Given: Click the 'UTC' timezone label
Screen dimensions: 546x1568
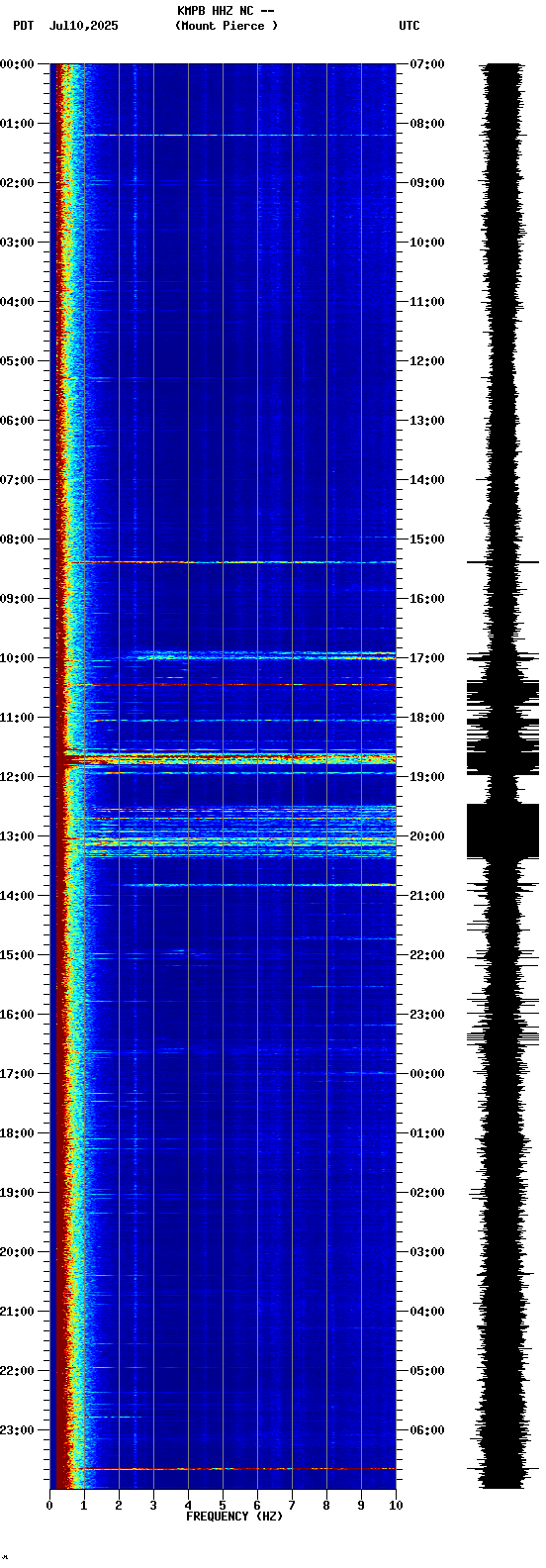Looking at the screenshot, I should (x=409, y=26).
